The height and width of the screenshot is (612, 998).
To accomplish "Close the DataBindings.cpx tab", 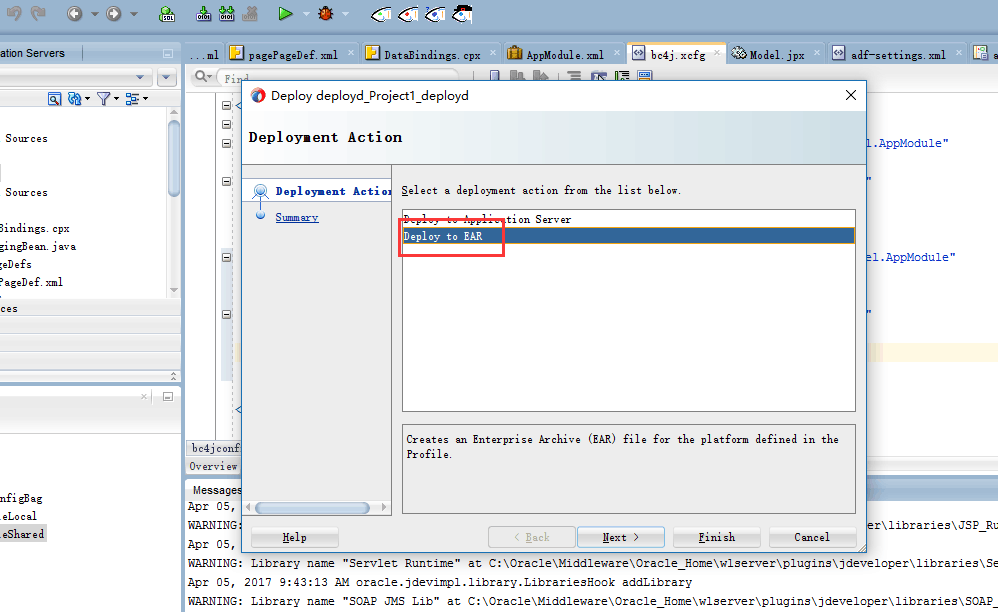I will coord(493,53).
